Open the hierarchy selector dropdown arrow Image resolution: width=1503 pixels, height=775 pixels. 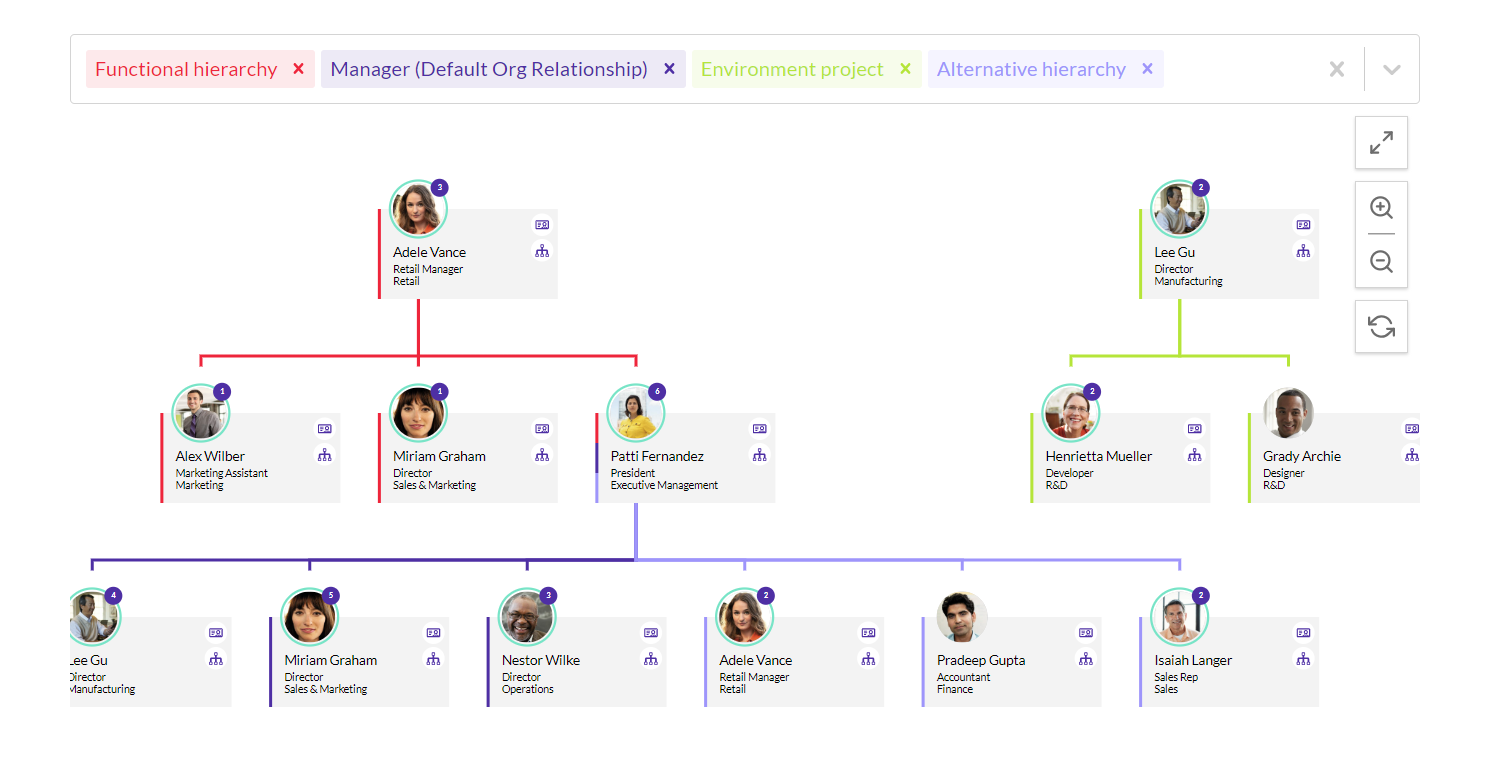(x=1391, y=69)
